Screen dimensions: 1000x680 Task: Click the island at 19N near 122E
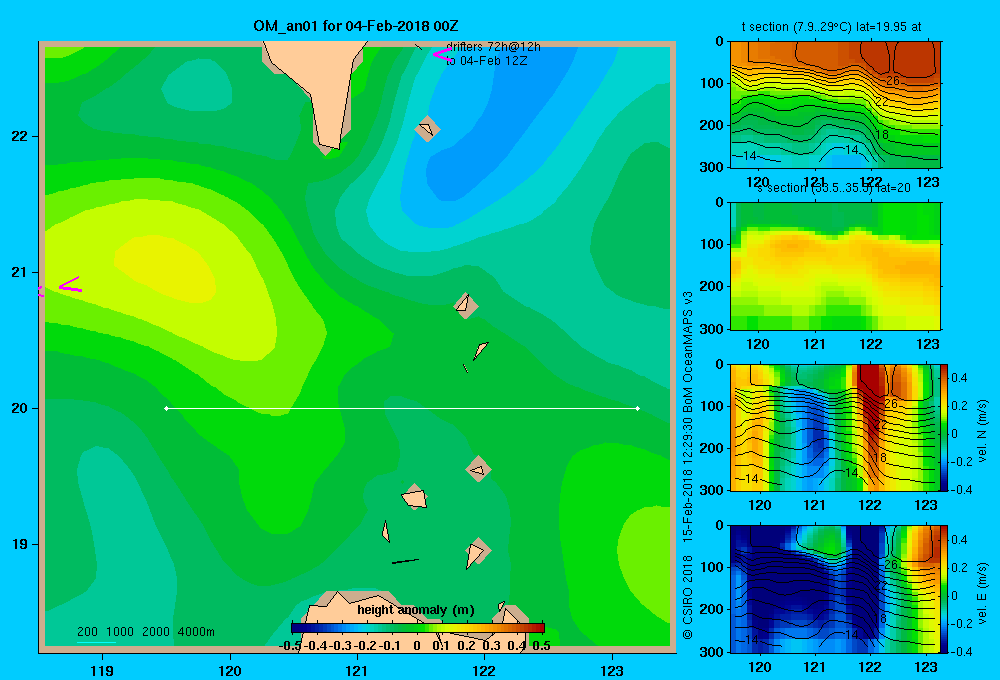point(477,552)
